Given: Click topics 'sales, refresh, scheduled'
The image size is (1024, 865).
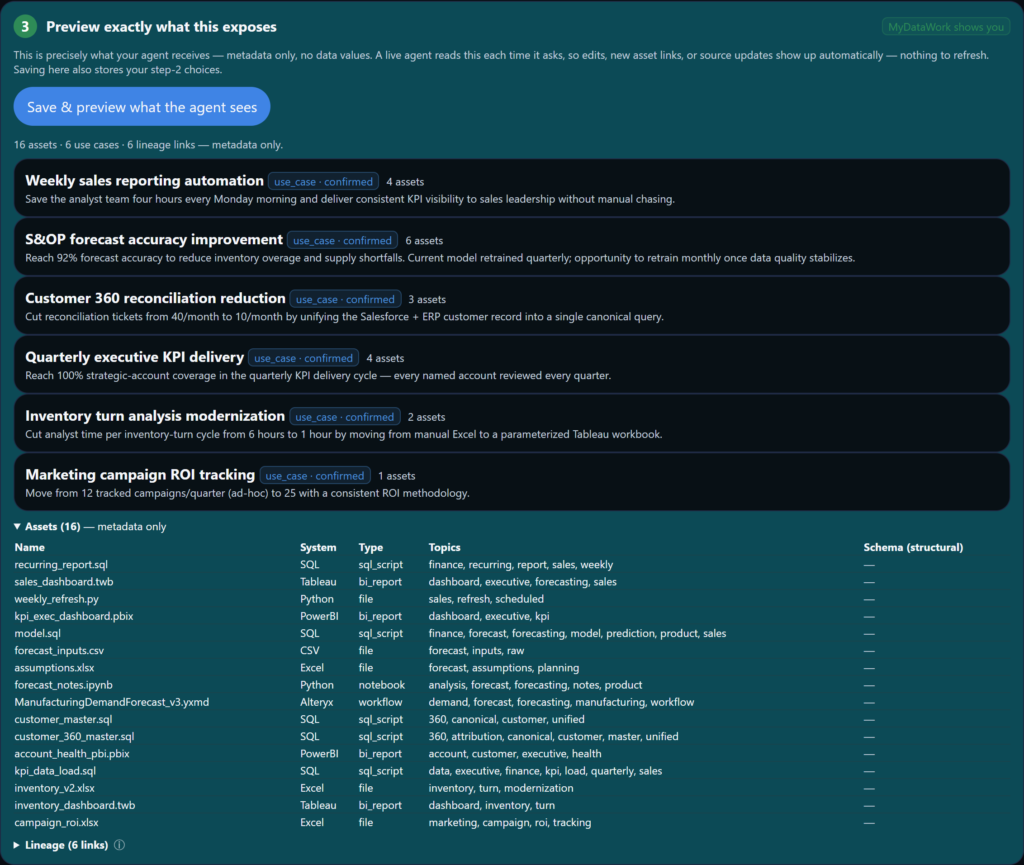Looking at the screenshot, I should coord(486,599).
